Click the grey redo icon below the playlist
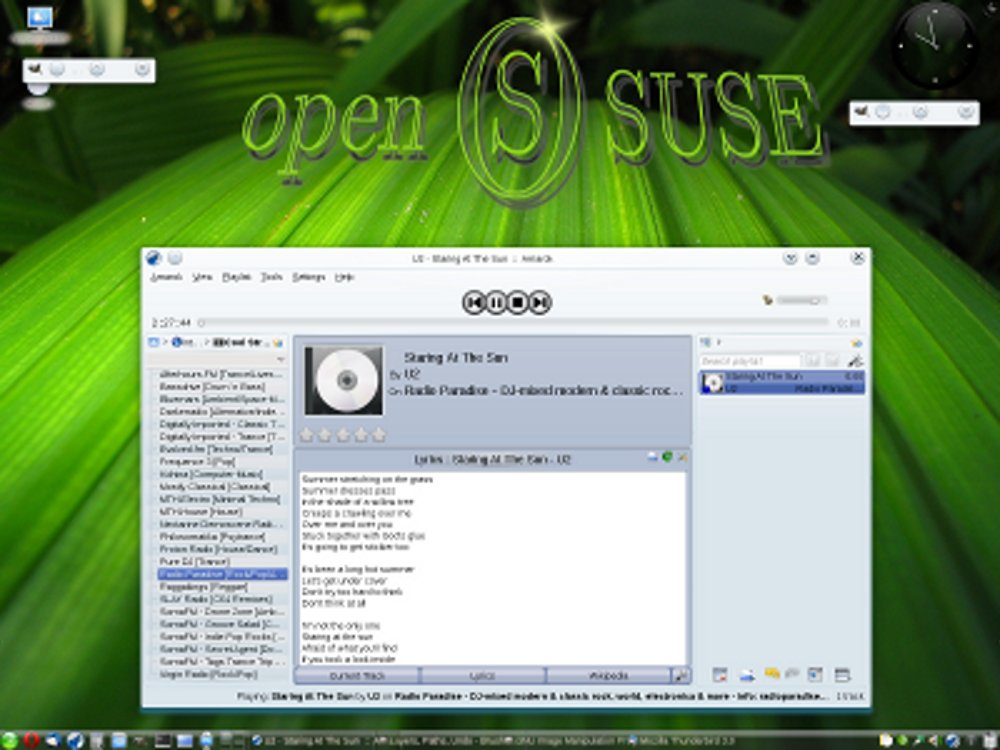 coord(792,673)
